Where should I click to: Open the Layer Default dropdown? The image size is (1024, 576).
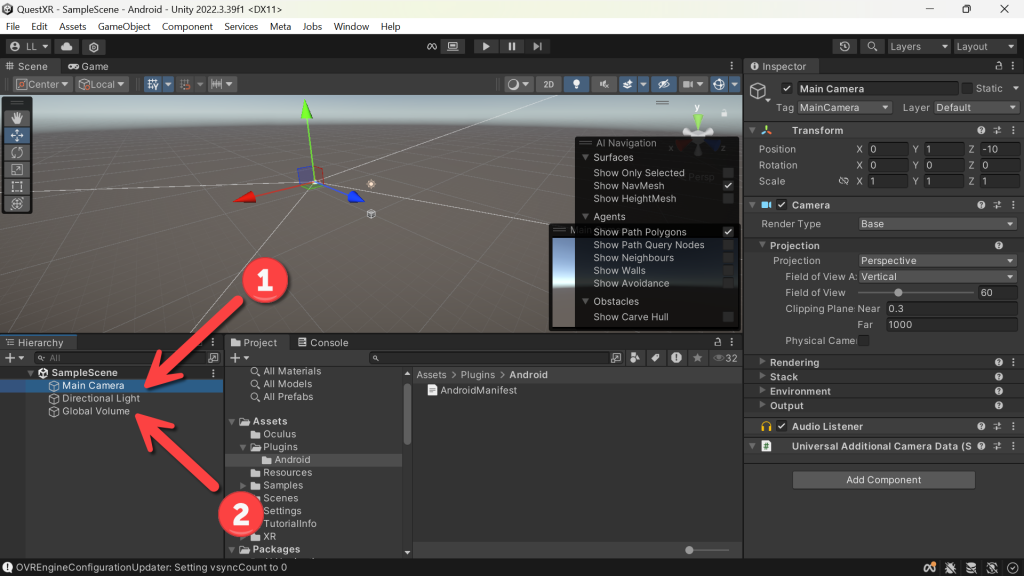(976, 108)
